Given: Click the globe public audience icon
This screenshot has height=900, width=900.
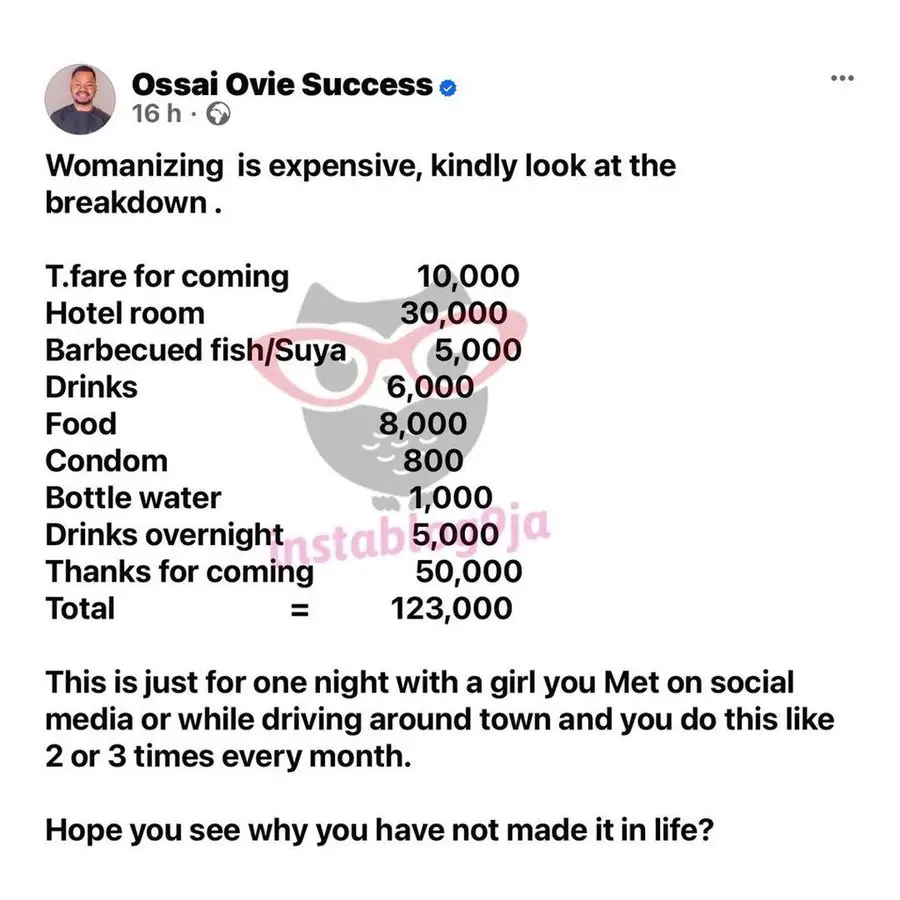Looking at the screenshot, I should tap(218, 115).
